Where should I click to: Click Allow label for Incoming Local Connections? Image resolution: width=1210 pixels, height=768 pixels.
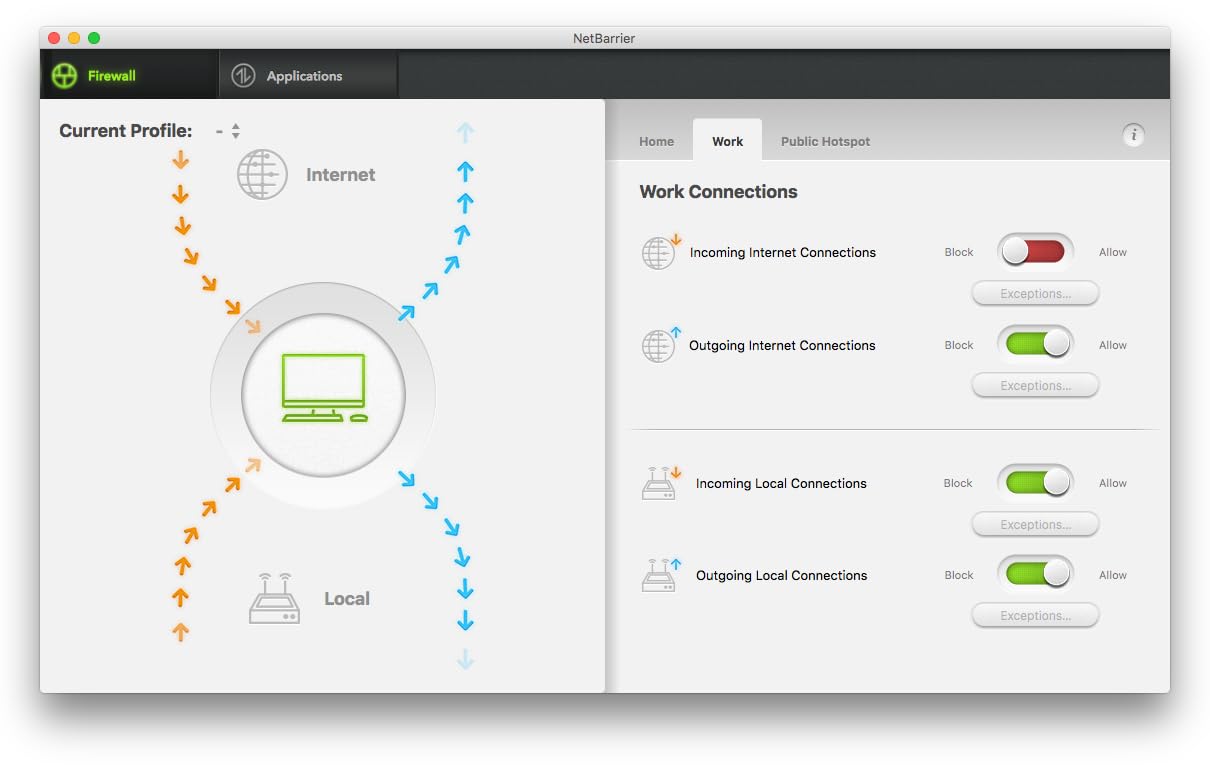[x=1113, y=483]
